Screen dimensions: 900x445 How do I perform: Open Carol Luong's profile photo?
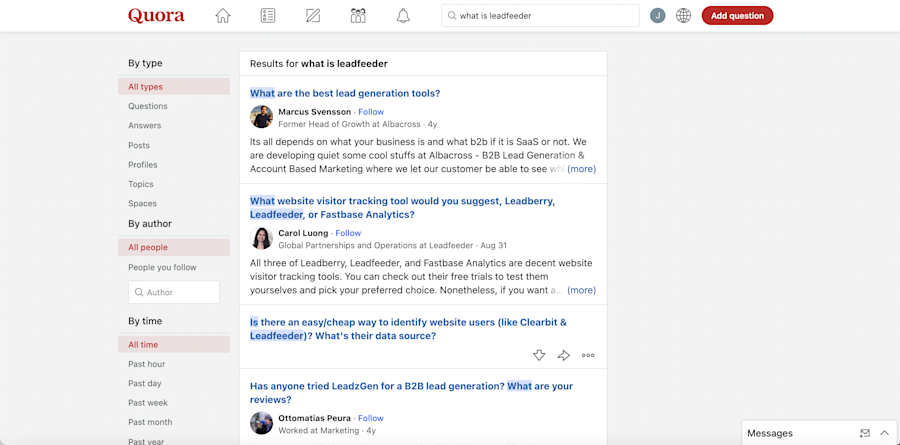point(261,238)
